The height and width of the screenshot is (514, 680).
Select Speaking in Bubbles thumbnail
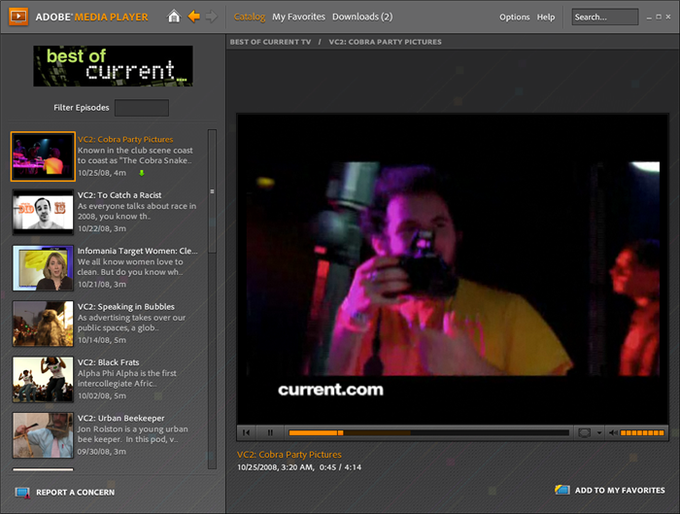pyautogui.click(x=43, y=324)
